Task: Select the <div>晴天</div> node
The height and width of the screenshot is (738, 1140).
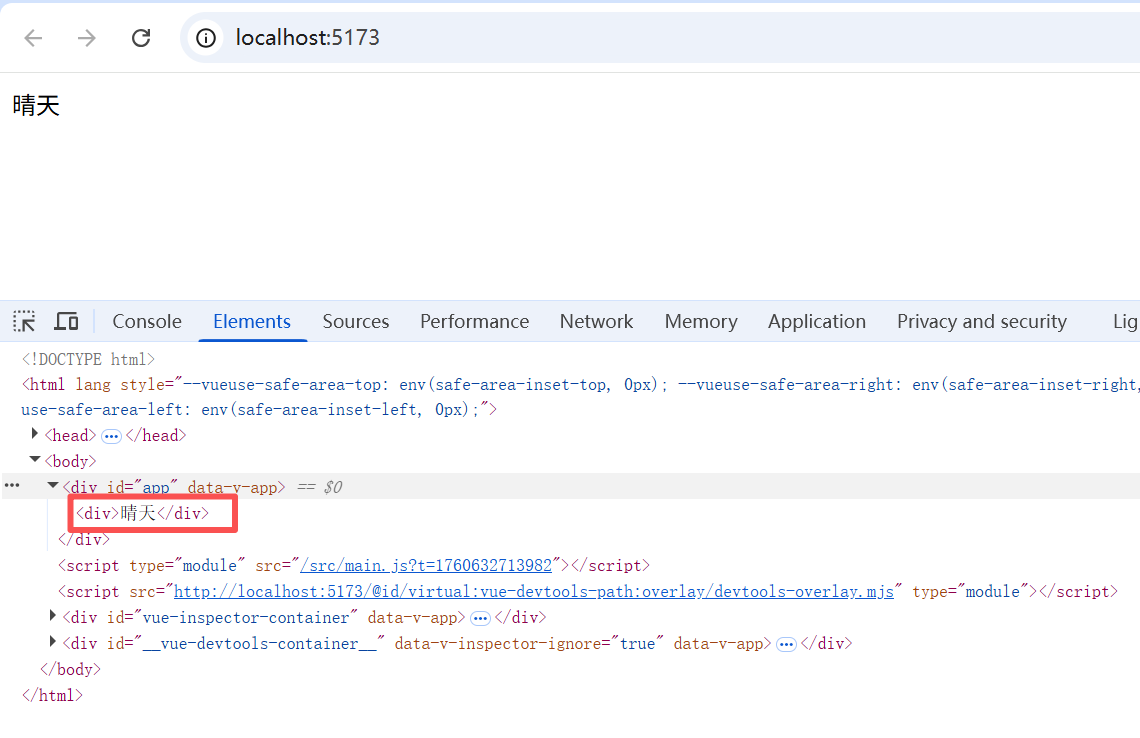Action: (x=142, y=513)
